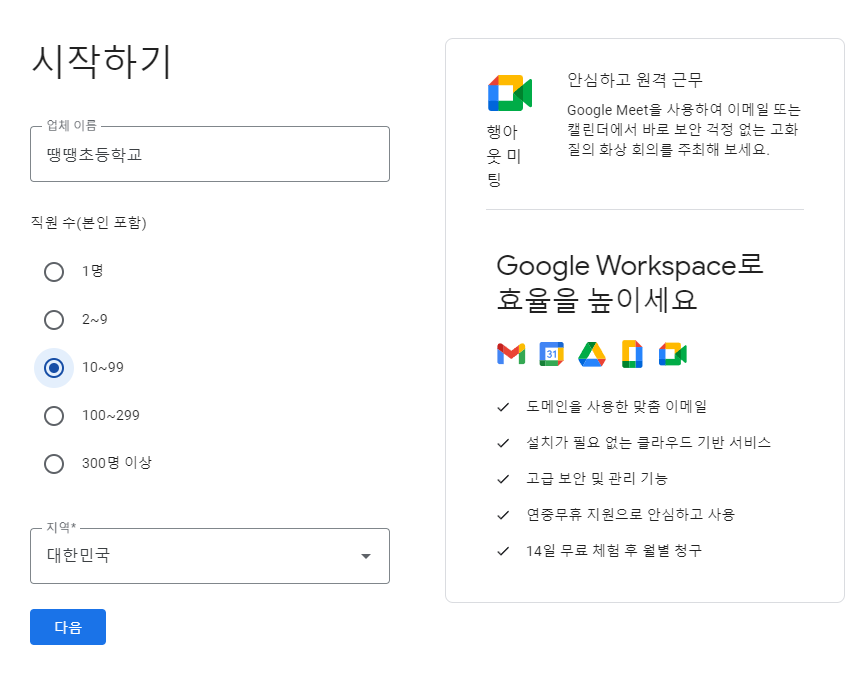The width and height of the screenshot is (860, 675).
Task: Click the Google Workspace로 효율을 높이세요 heading
Action: click(630, 282)
